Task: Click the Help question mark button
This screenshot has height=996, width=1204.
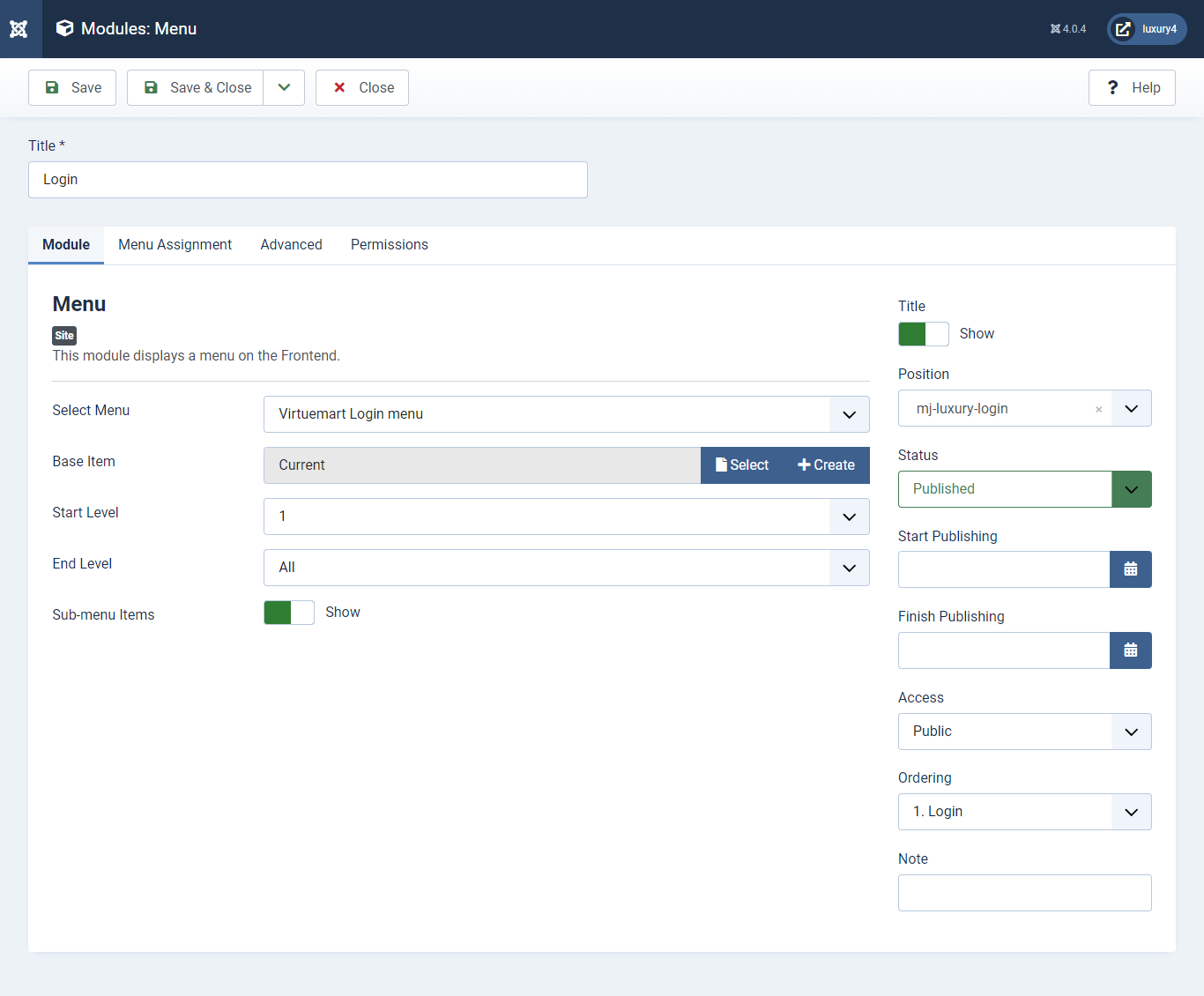Action: click(1131, 88)
